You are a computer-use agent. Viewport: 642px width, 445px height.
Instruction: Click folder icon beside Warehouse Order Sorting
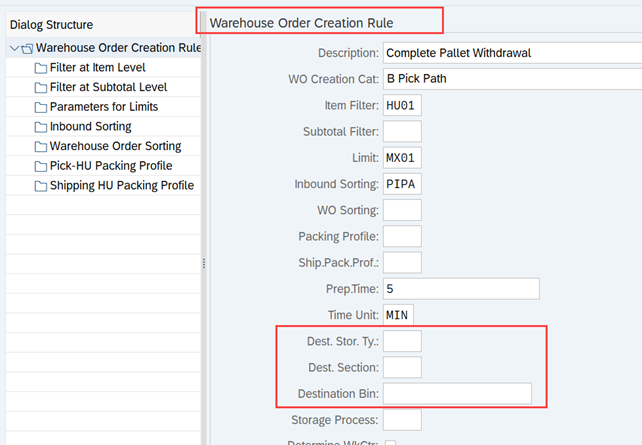tap(41, 147)
